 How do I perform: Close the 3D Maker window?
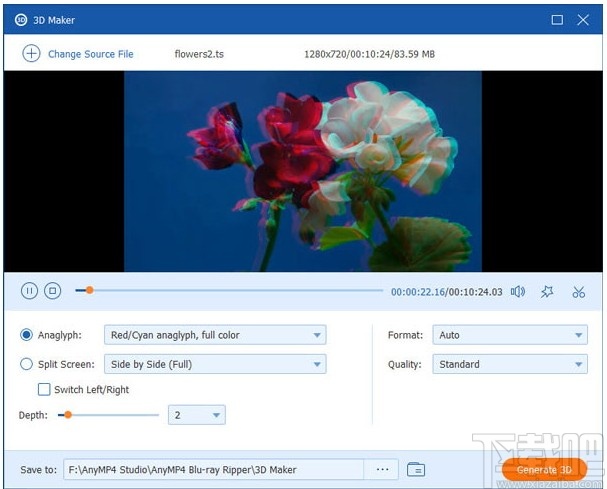tap(583, 20)
